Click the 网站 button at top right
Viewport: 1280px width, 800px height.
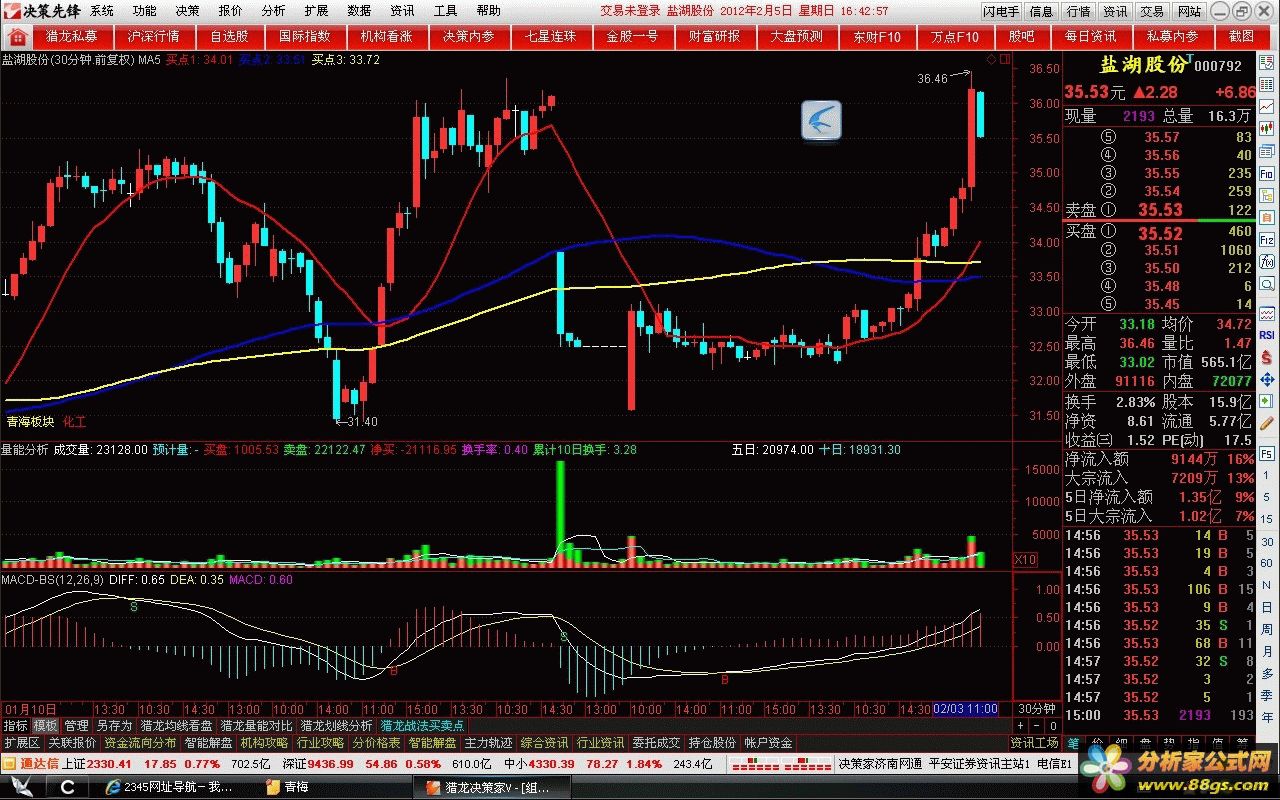click(1189, 11)
